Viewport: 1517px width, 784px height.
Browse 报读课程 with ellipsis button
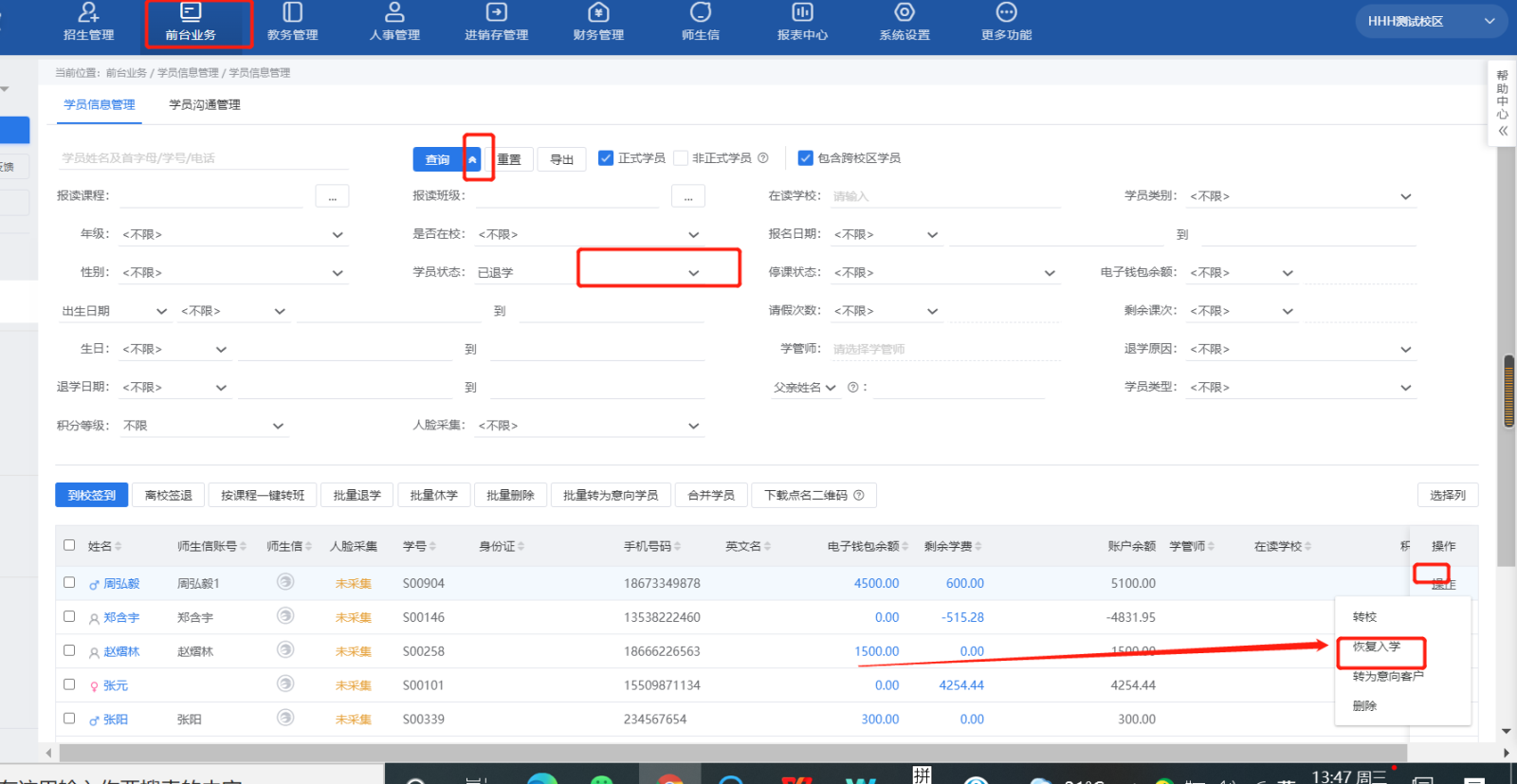332,196
